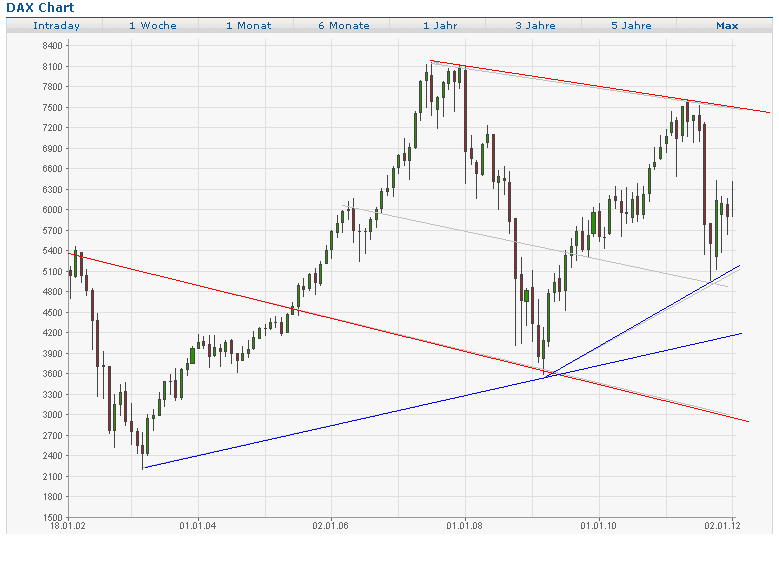Click the 3600 y-axis value
Image resolution: width=779 pixels, height=562 pixels.
click(53, 374)
